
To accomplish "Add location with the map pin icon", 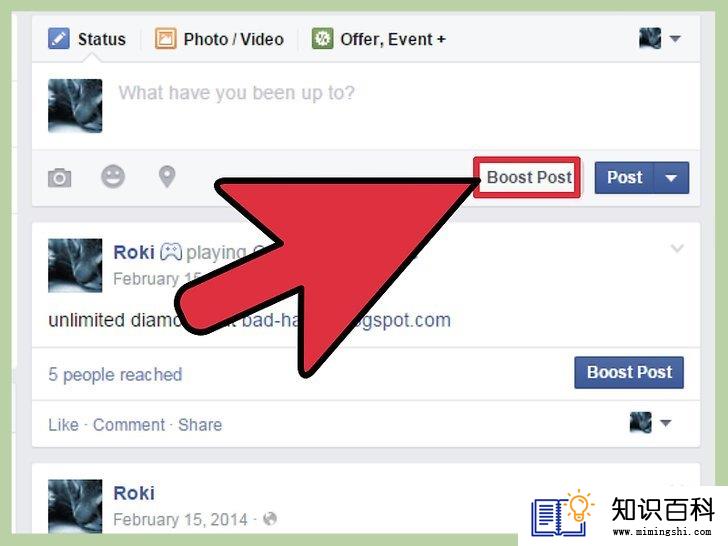I will tap(167, 176).
